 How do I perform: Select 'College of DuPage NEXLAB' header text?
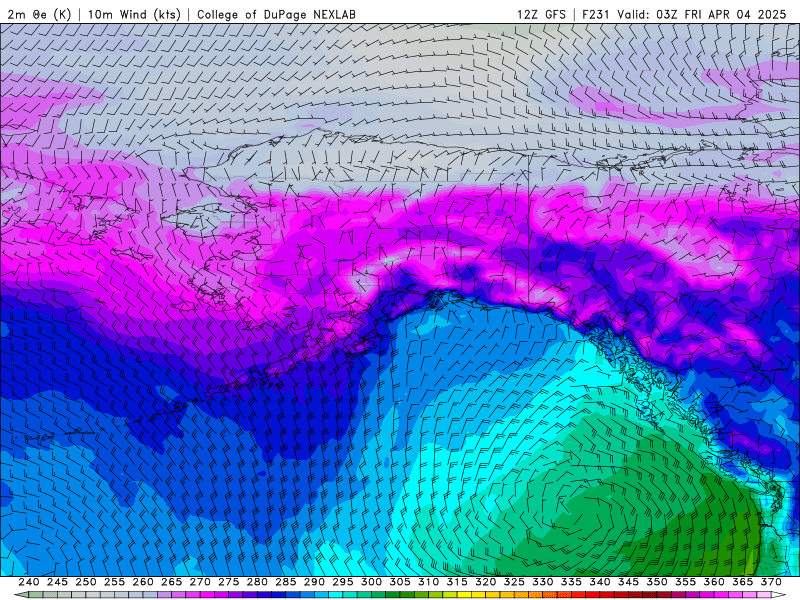pos(276,14)
